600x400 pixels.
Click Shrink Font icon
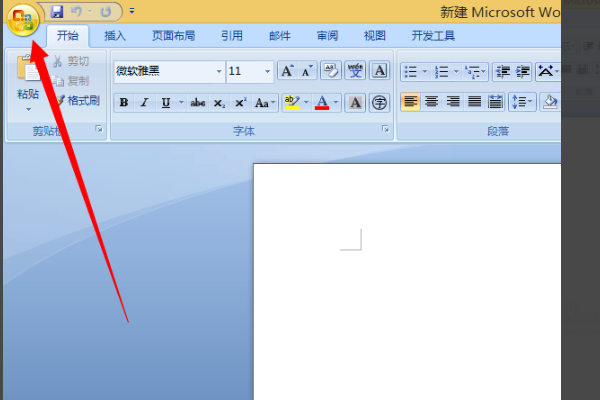click(x=307, y=71)
